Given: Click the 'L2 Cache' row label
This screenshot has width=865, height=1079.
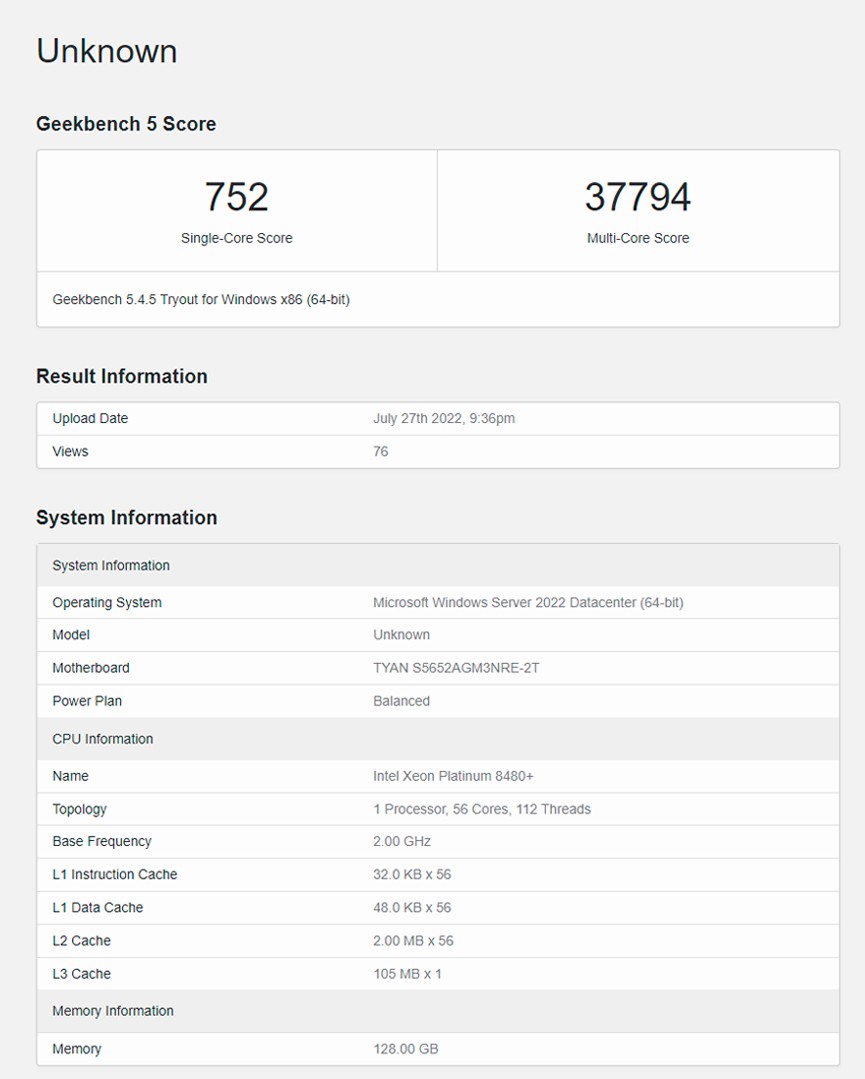Looking at the screenshot, I should [81, 941].
